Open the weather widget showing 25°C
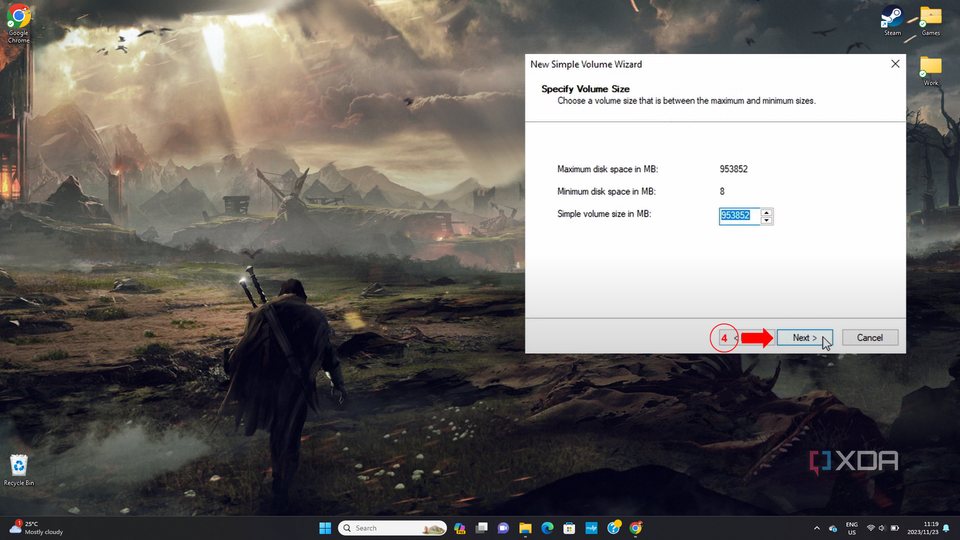 pos(37,528)
